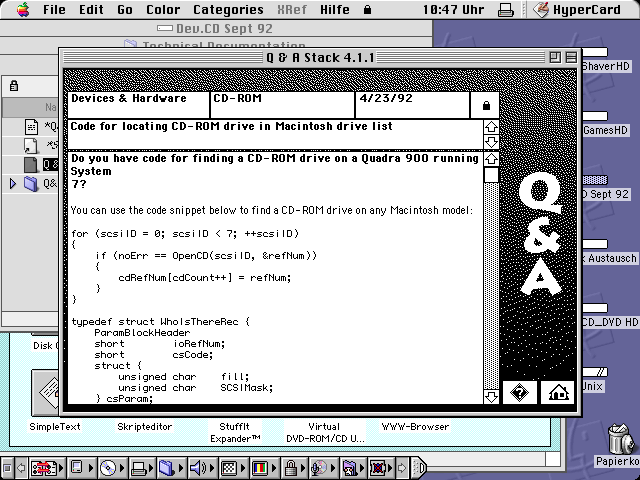Click the Devices & Hardware category field
Viewport: 640px width, 480px height.
point(138,105)
